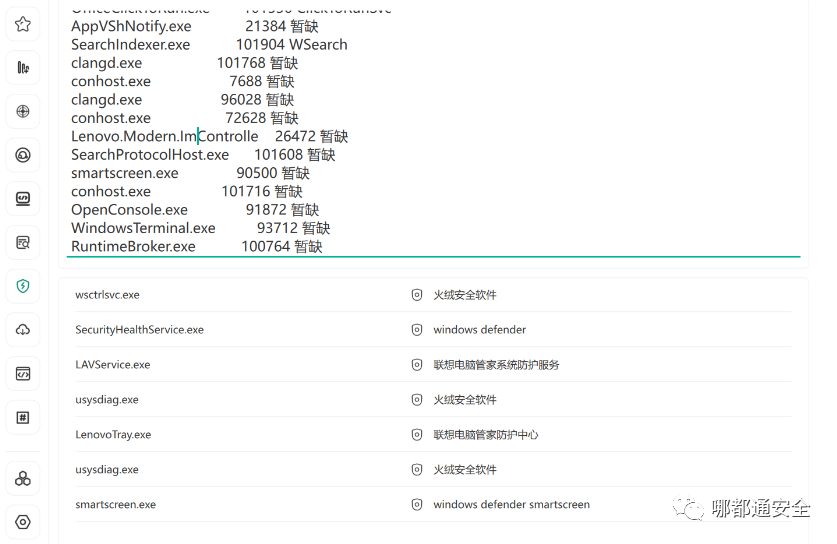837x544 pixels.
Task: Open the vertical bars sidebar icon
Action: click(23, 68)
